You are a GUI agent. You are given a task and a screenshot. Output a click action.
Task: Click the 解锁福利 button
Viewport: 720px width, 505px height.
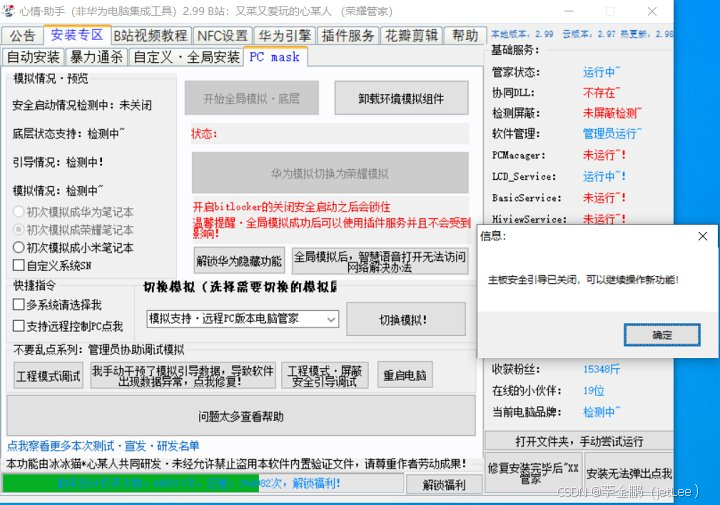[x=444, y=484]
